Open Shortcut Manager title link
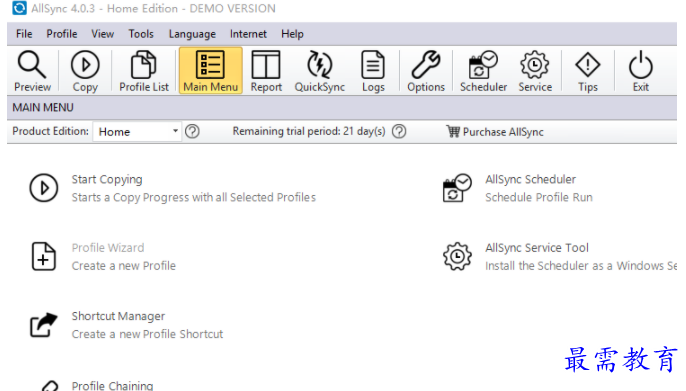This screenshot has height=391, width=686. 118,316
